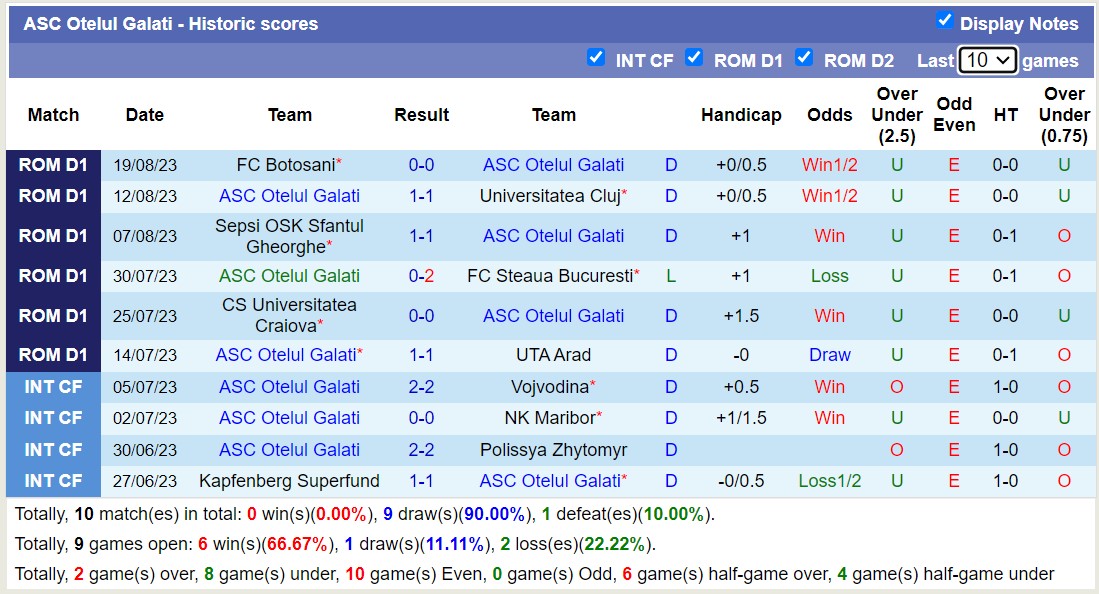
Task: Click INT CF league cell for 05/07/23
Action: click(53, 386)
